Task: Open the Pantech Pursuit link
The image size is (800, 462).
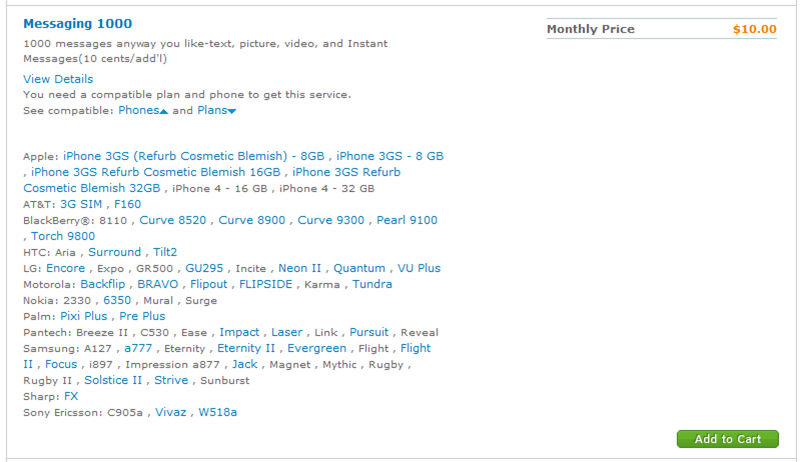Action: click(369, 332)
